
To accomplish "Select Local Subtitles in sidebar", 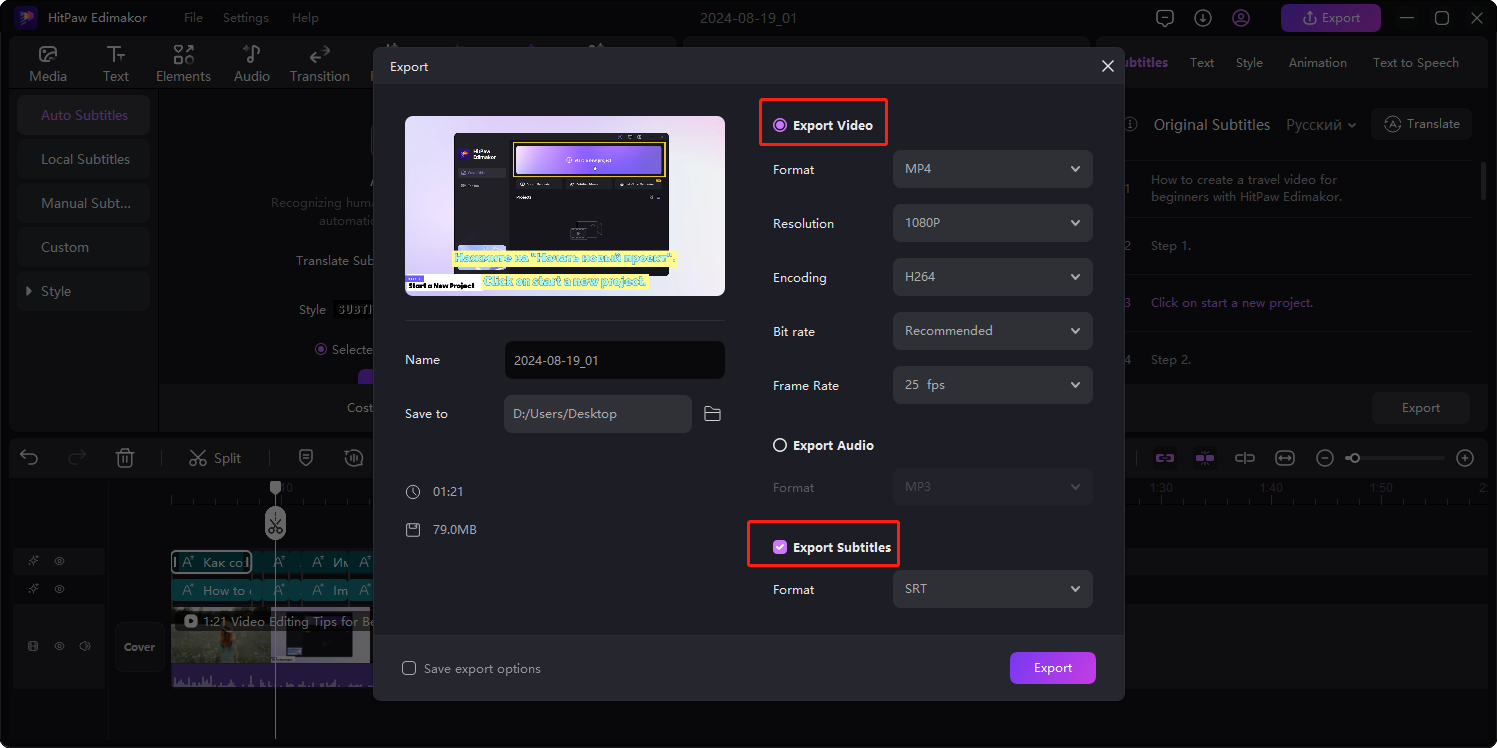I will [83, 159].
